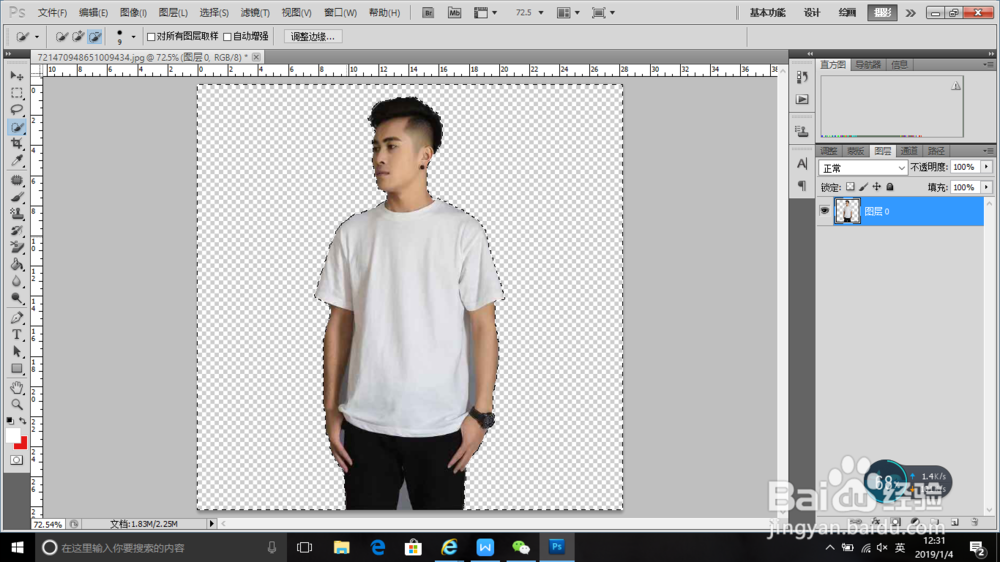Select the Paint Bucket tool
This screenshot has height=562, width=1000.
(x=17, y=264)
